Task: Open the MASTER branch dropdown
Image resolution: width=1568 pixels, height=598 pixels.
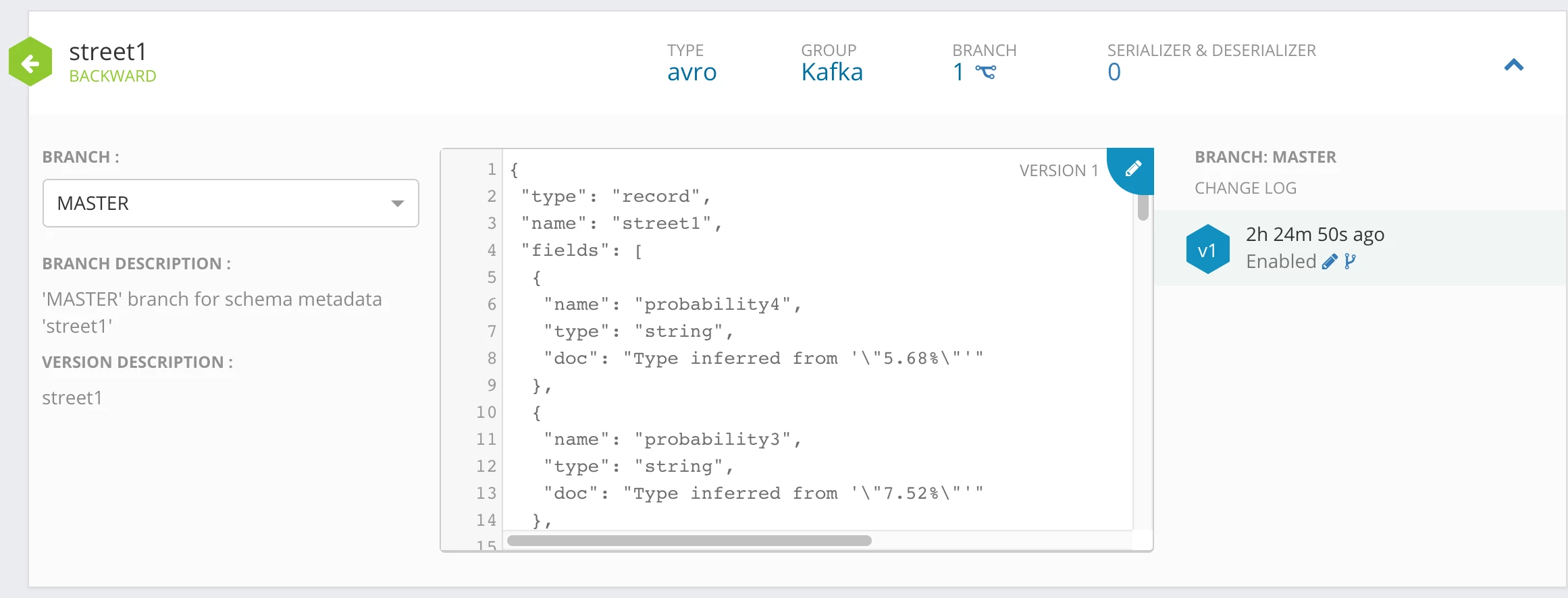Action: pos(231,203)
